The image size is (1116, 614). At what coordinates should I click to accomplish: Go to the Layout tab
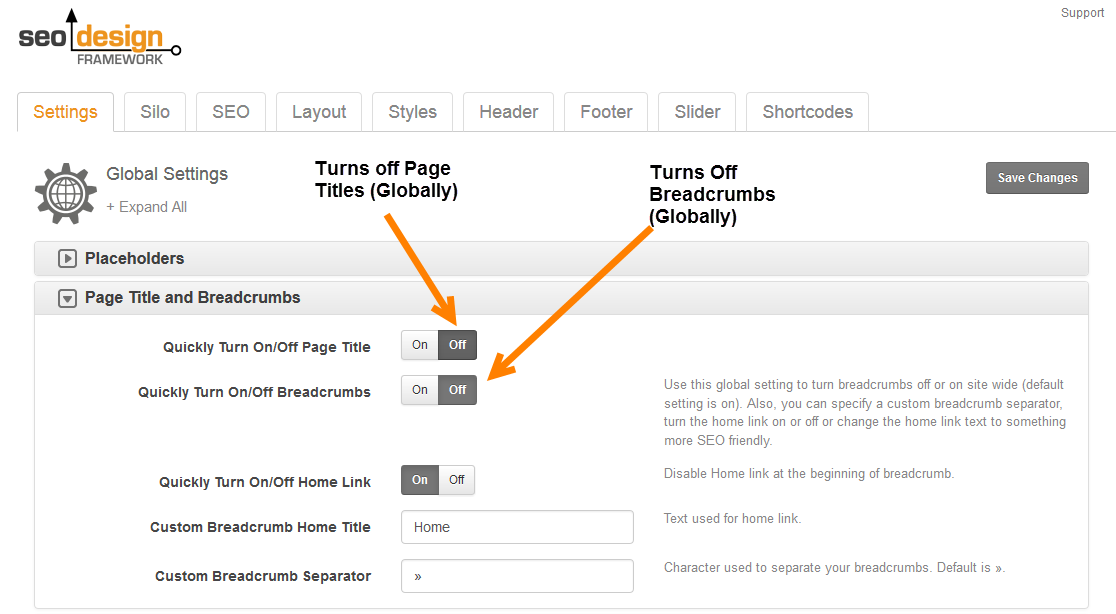319,112
